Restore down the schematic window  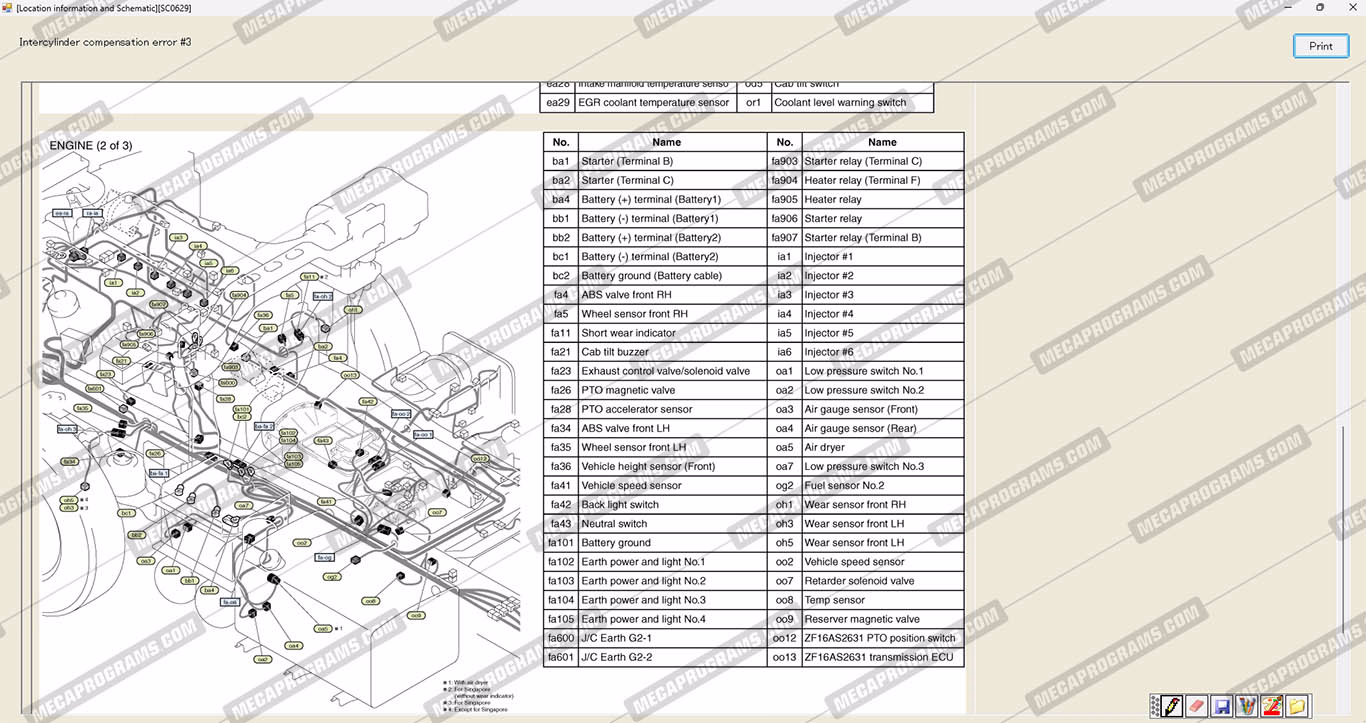click(x=1319, y=8)
